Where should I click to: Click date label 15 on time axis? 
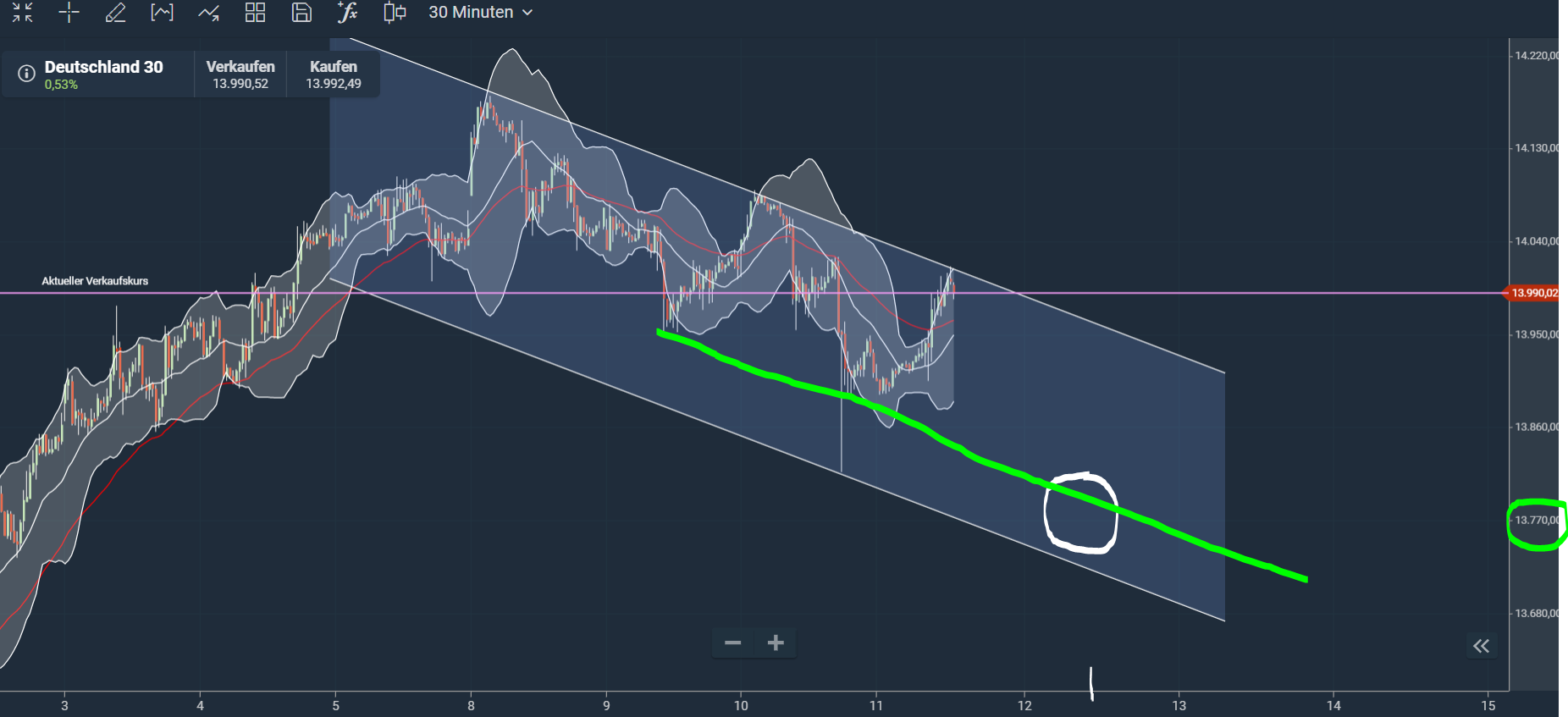pos(1488,705)
